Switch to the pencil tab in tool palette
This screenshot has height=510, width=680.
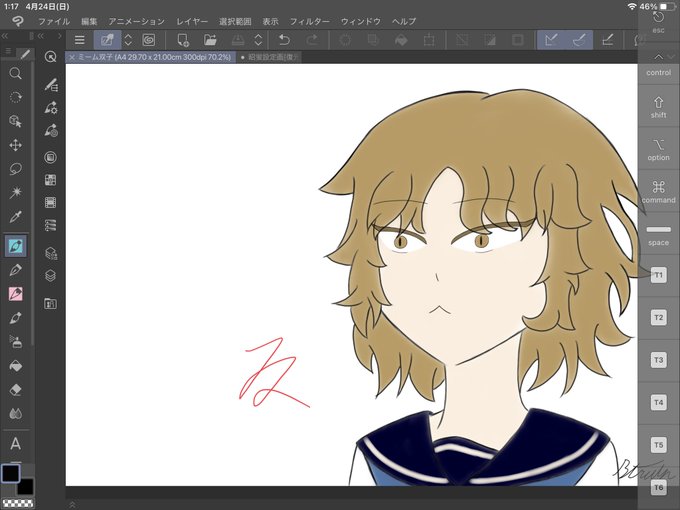(x=25, y=54)
